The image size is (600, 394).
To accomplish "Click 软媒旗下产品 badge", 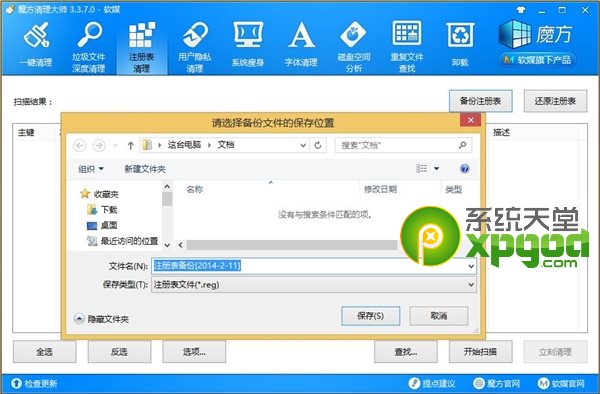I will pyautogui.click(x=537, y=60).
